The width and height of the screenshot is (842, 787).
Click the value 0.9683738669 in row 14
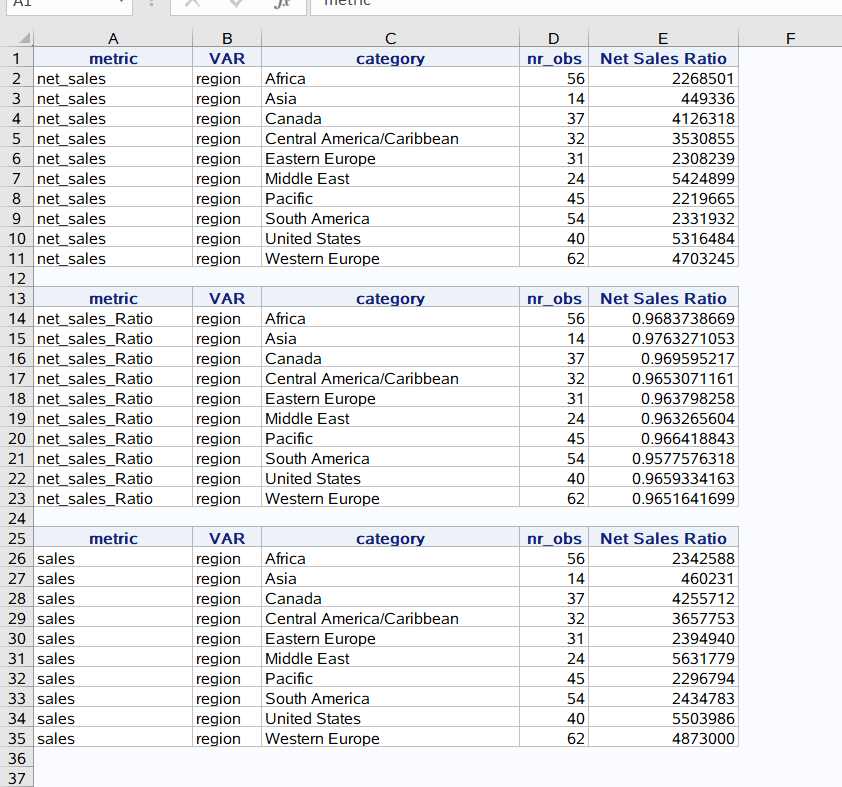tap(676, 318)
